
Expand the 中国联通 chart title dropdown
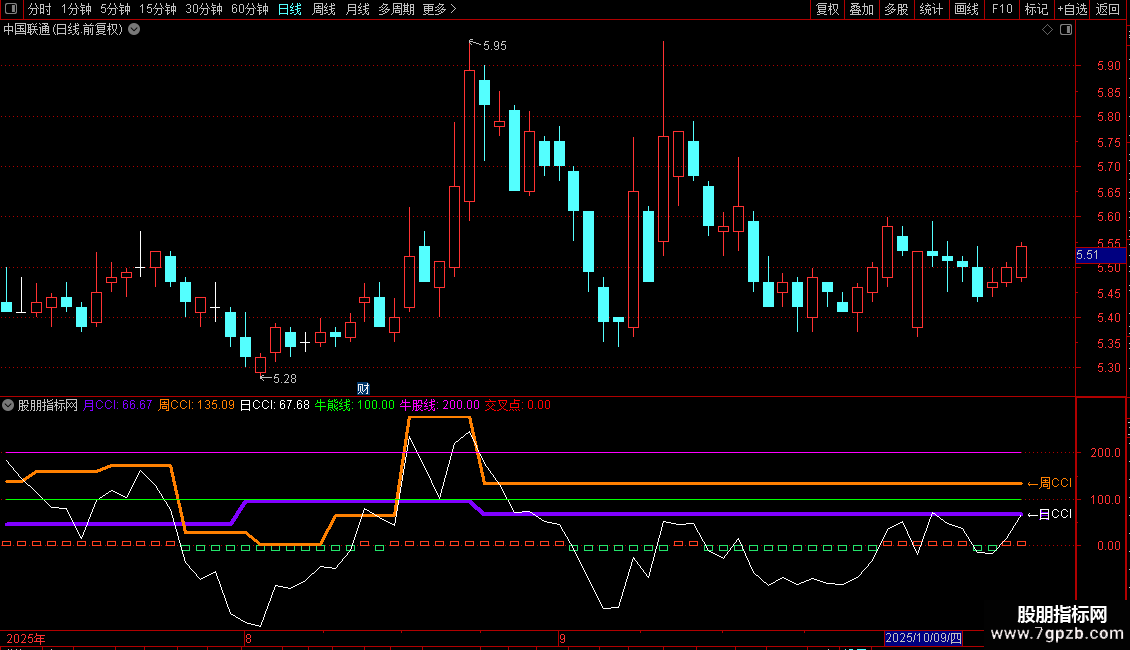(x=134, y=29)
